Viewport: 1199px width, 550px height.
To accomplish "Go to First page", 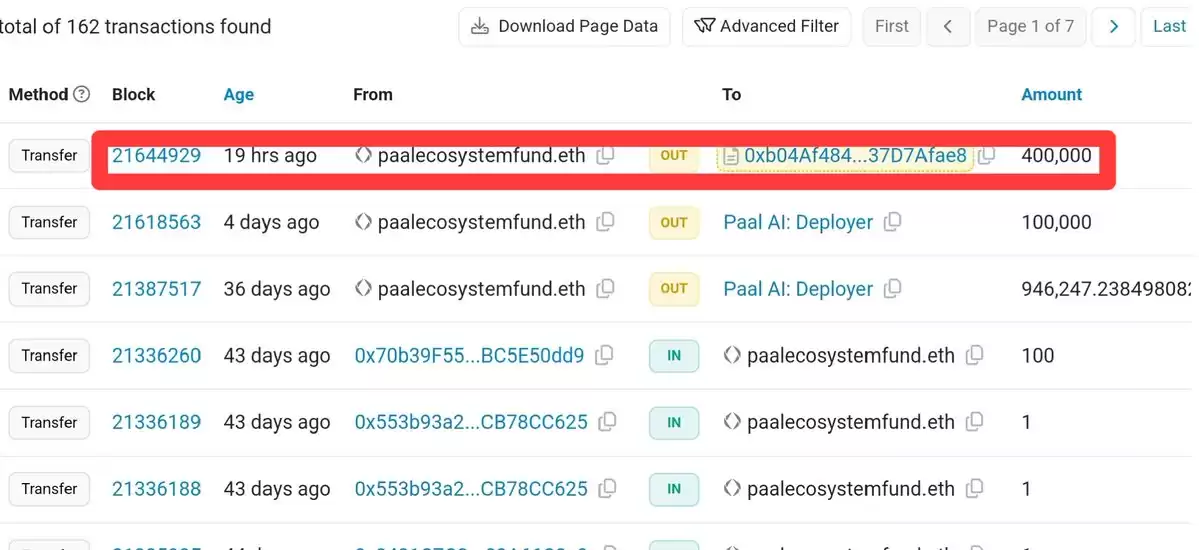I will pos(892,27).
